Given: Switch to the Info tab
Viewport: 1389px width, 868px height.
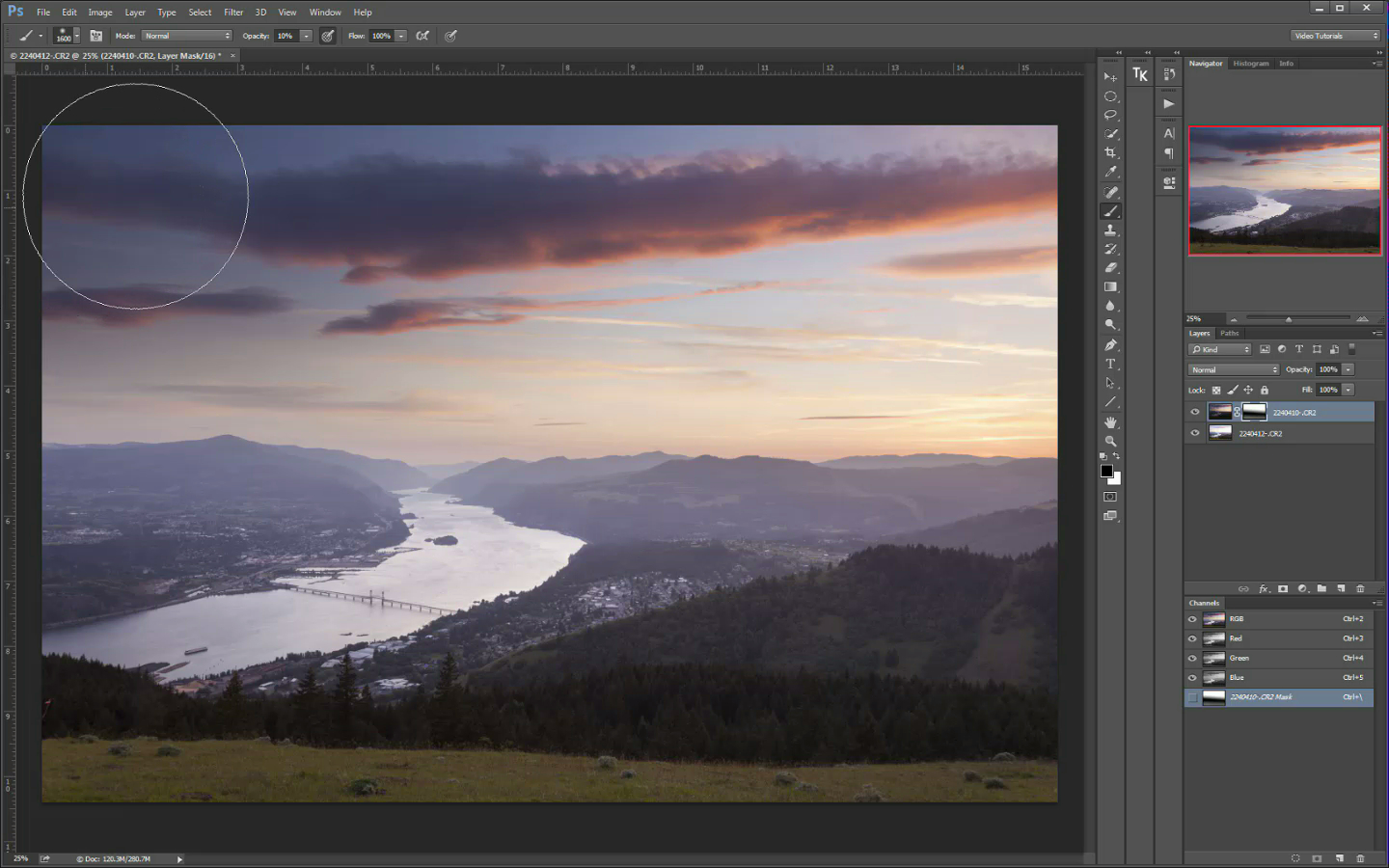Looking at the screenshot, I should 1286,64.
